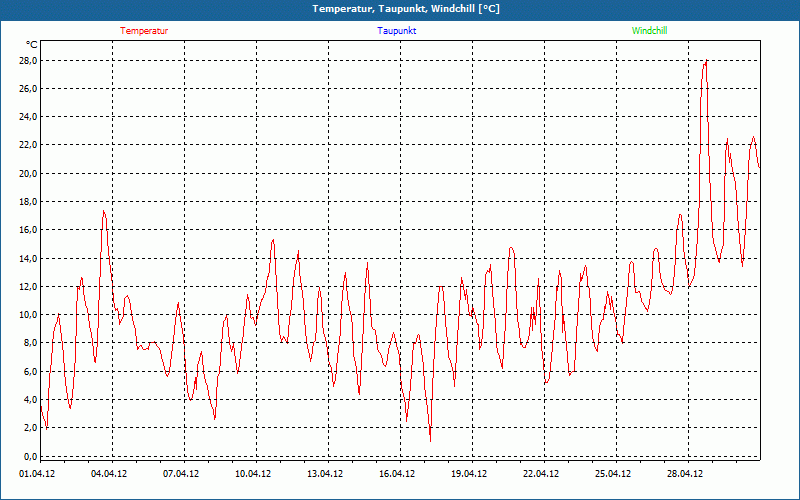The image size is (800, 500).
Task: Click the date label 16.04.12
Action: coord(397,474)
